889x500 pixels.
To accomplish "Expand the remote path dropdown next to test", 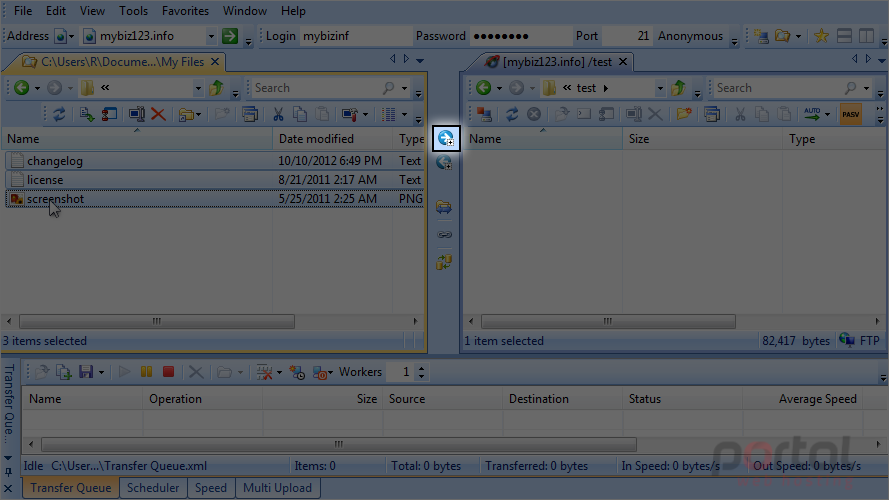I will (x=660, y=88).
